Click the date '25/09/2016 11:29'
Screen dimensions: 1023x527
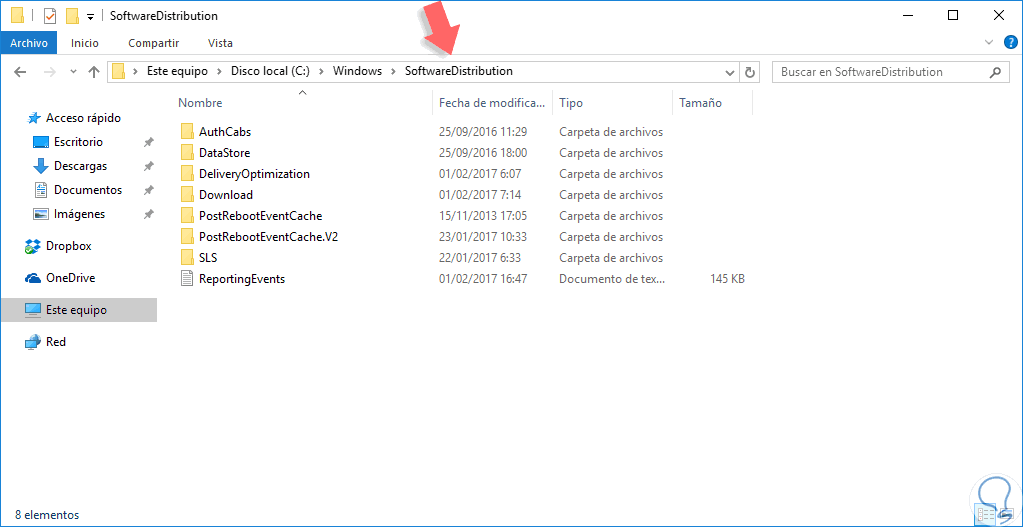point(483,132)
